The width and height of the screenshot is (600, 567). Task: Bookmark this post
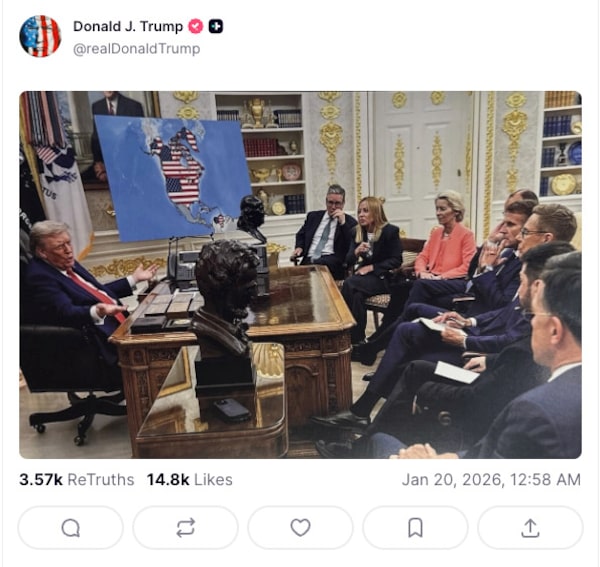click(415, 528)
